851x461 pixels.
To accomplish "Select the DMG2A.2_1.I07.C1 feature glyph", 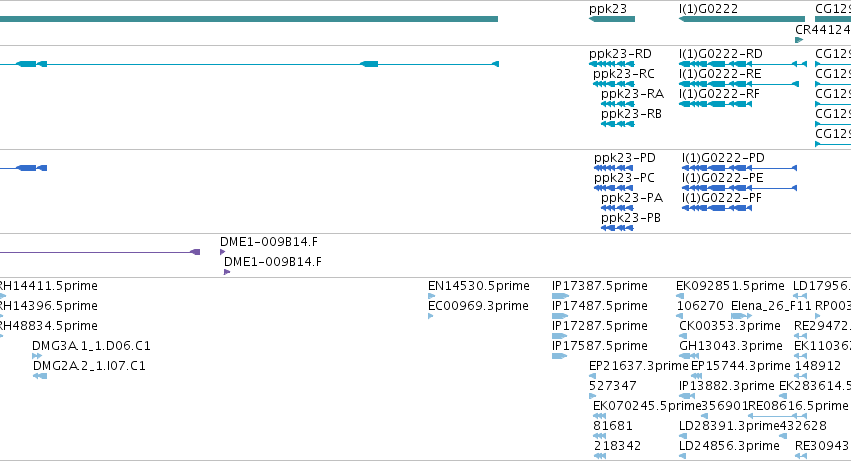I will coord(40,376).
